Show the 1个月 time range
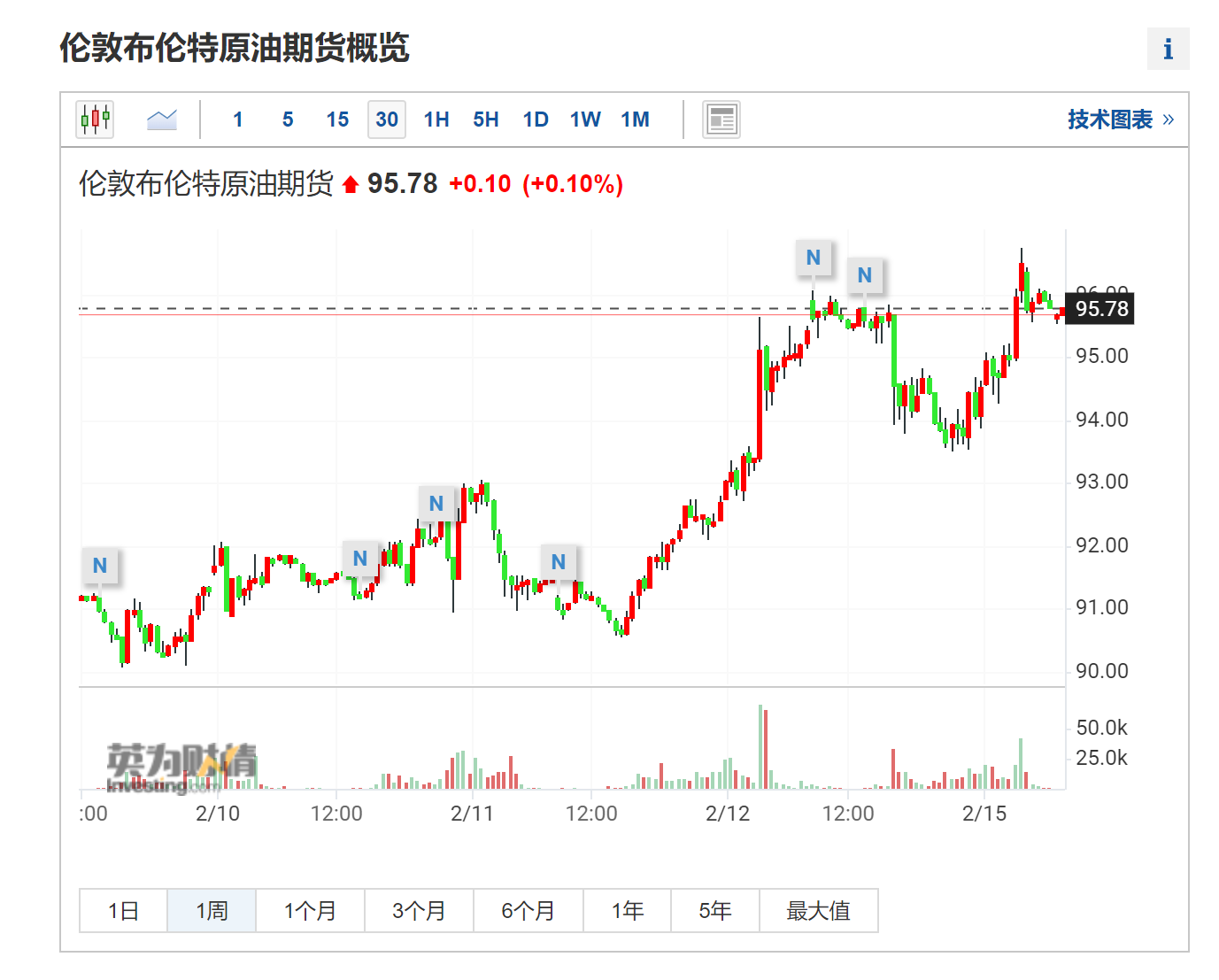Image resolution: width=1219 pixels, height=980 pixels. tap(310, 910)
